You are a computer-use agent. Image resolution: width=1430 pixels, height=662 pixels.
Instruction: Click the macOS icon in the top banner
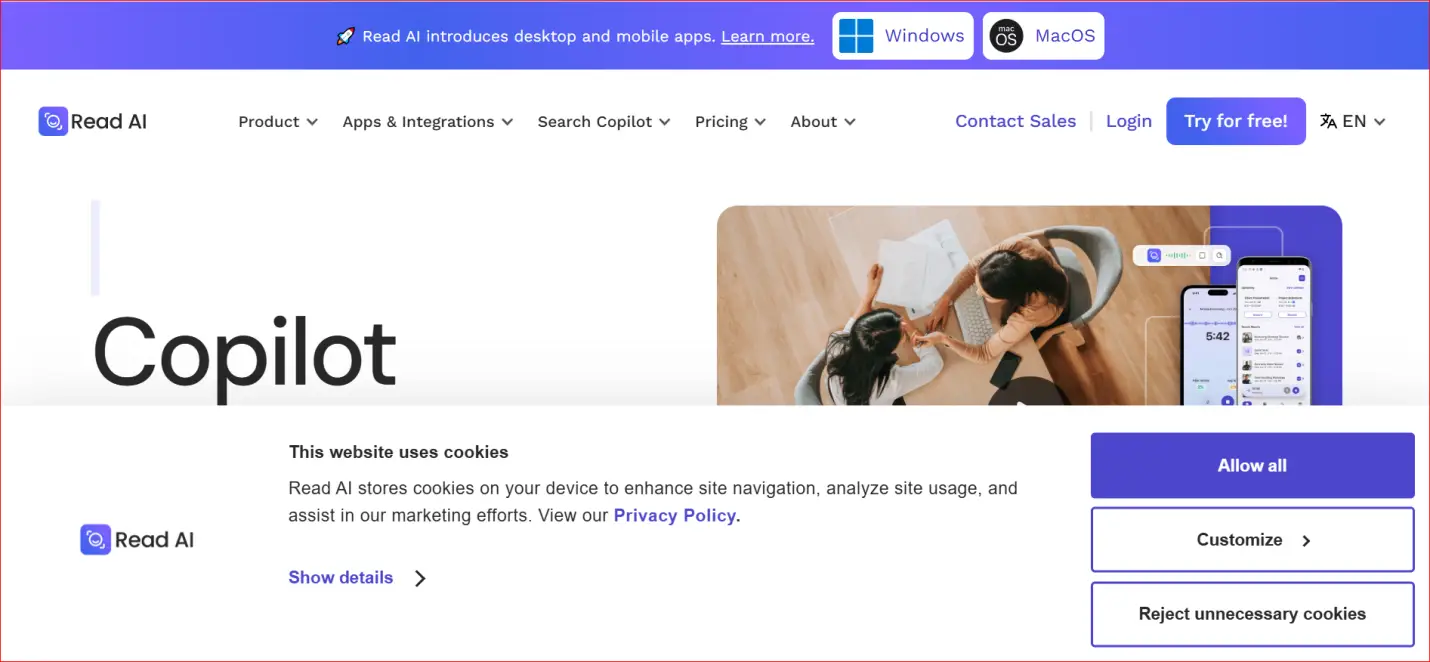pos(1005,35)
